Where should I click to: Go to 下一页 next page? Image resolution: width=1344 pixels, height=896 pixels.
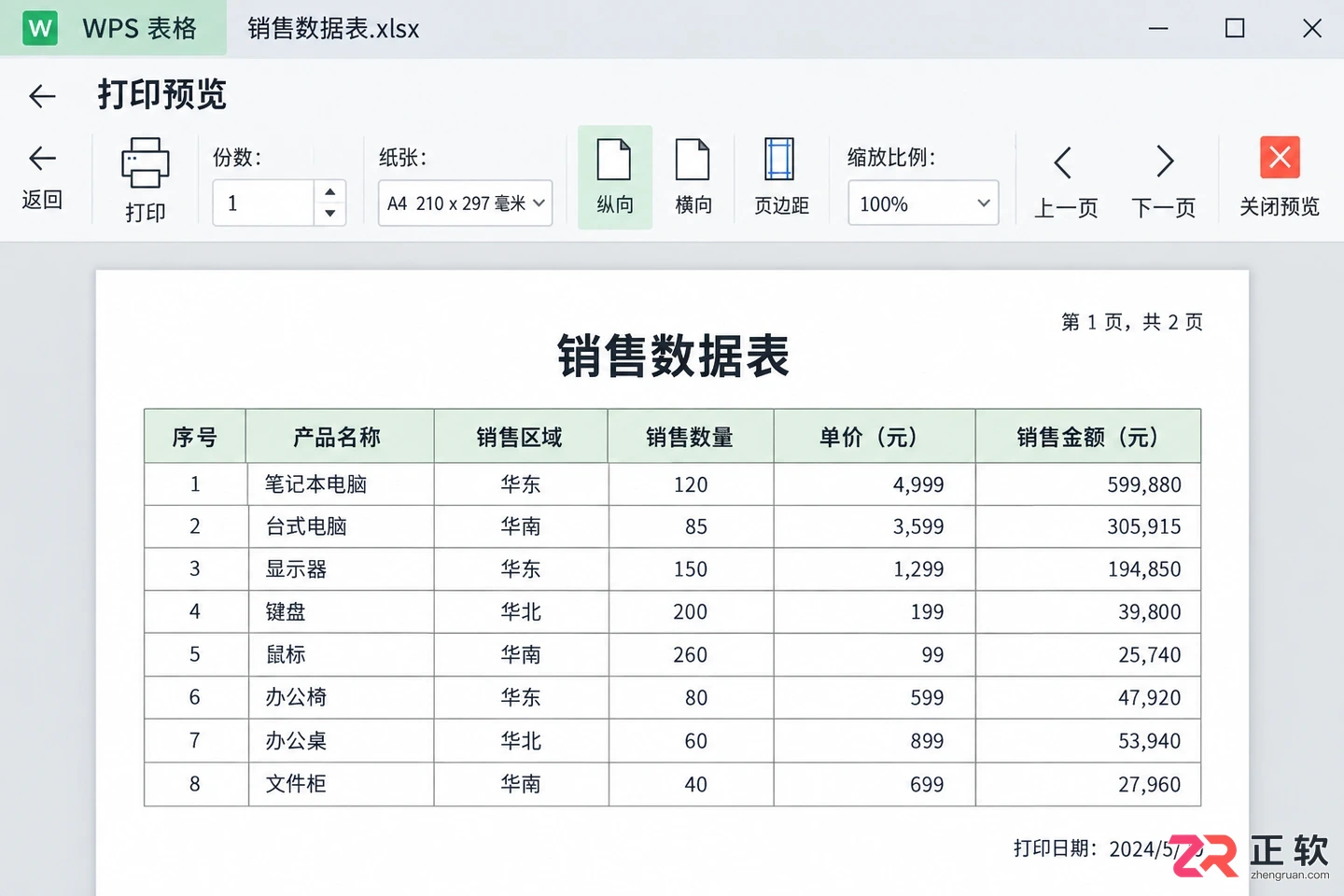pos(1163,181)
